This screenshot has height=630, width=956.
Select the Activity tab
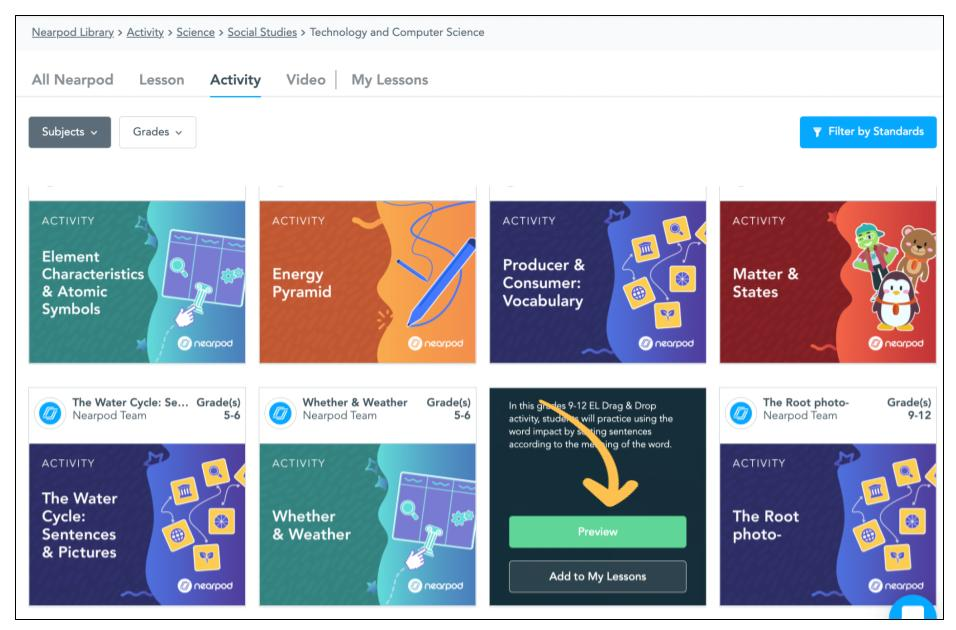coord(235,80)
